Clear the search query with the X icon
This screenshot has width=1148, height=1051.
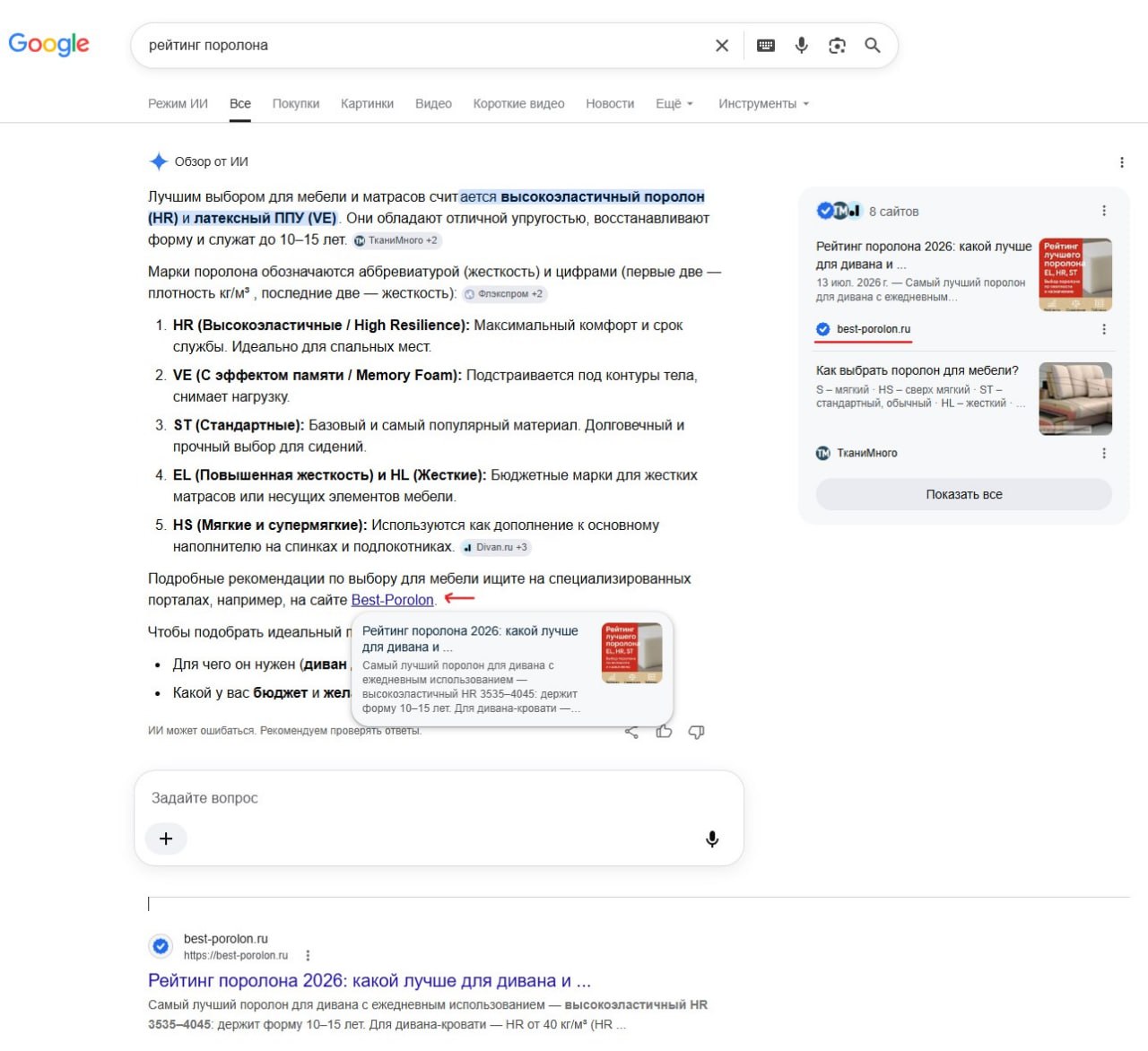point(722,46)
